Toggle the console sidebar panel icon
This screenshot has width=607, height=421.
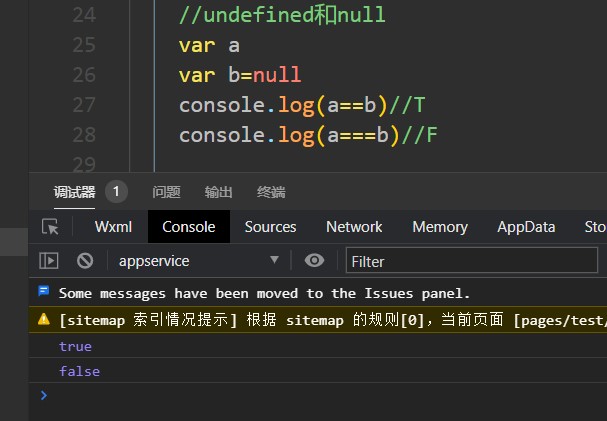pyautogui.click(x=49, y=260)
